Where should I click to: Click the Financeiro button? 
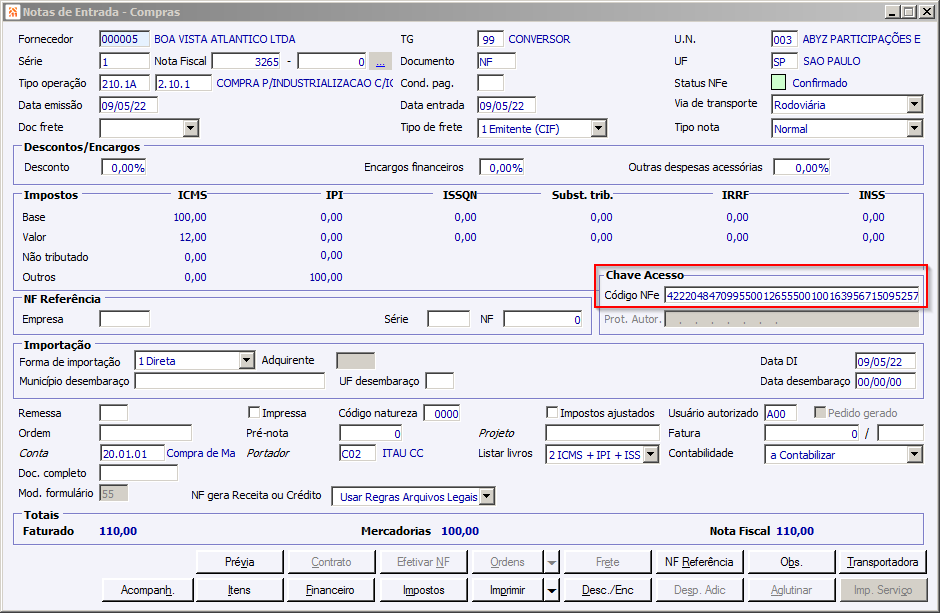330,590
